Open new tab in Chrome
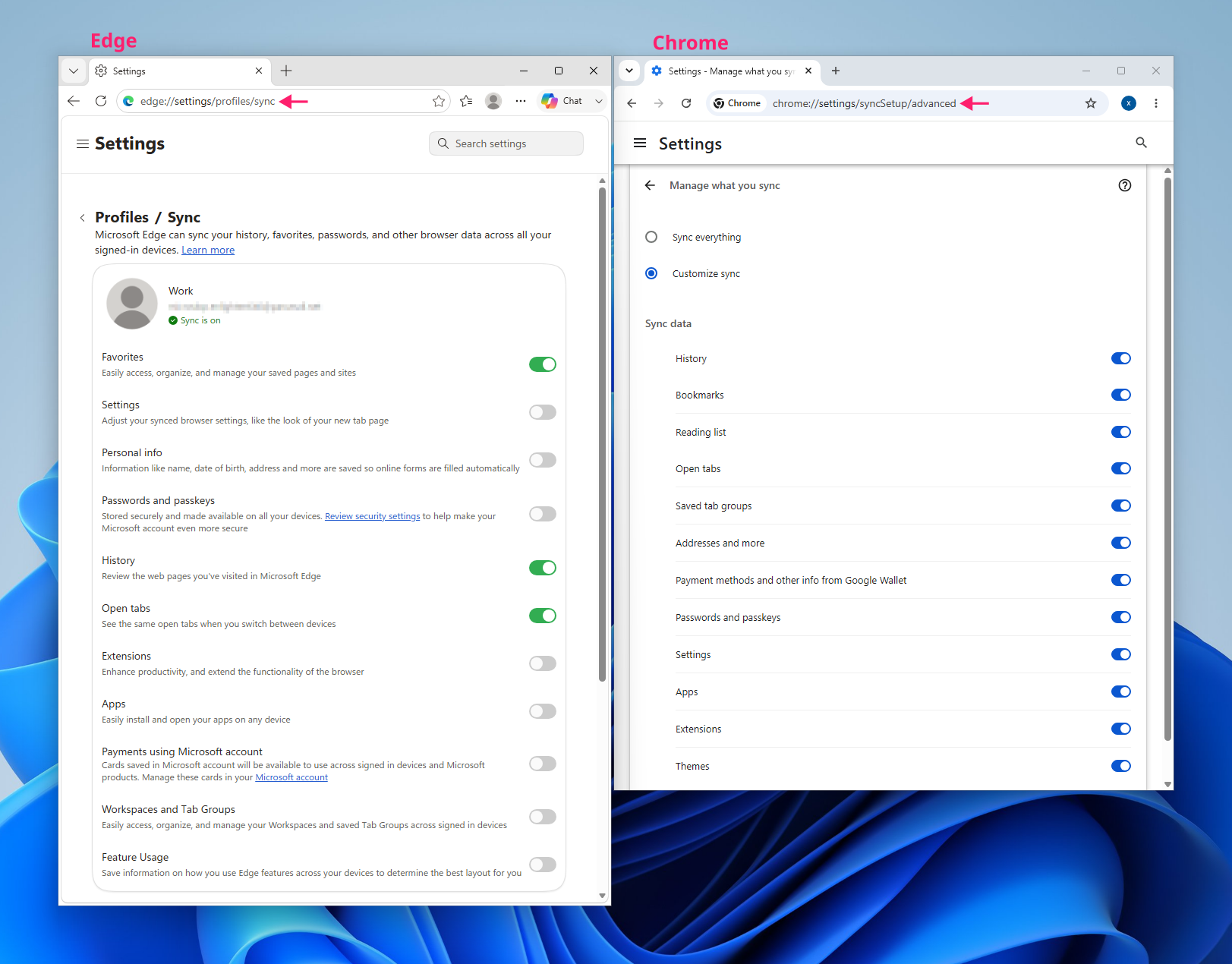The image size is (1232, 964). pos(836,71)
